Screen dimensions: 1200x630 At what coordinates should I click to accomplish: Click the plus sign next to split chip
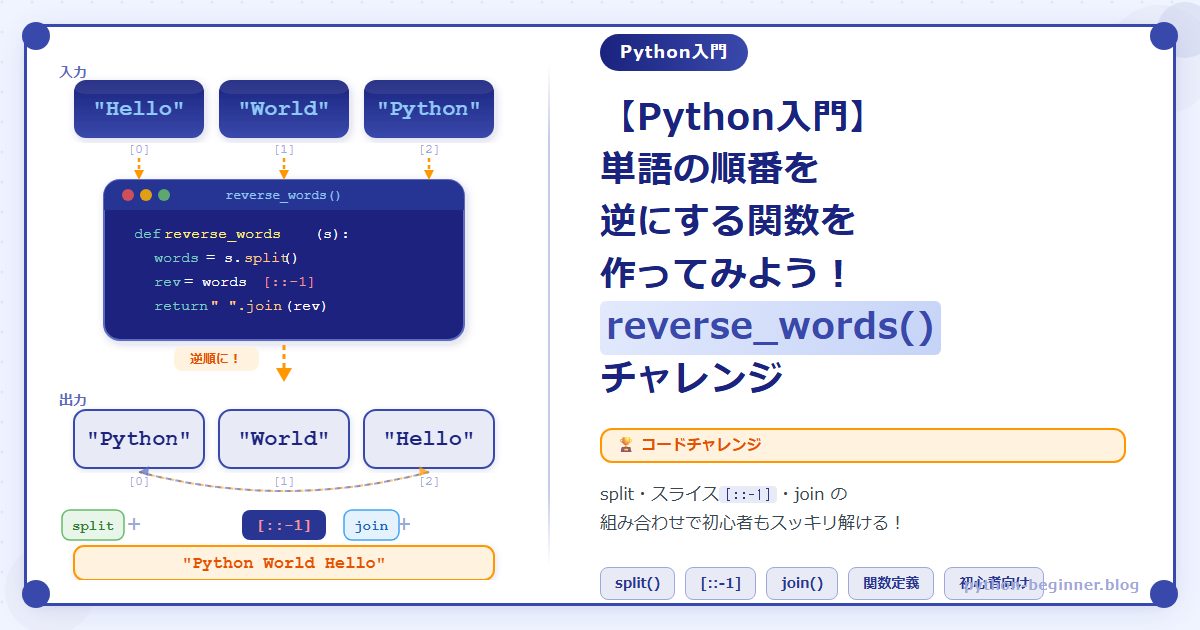(x=134, y=524)
